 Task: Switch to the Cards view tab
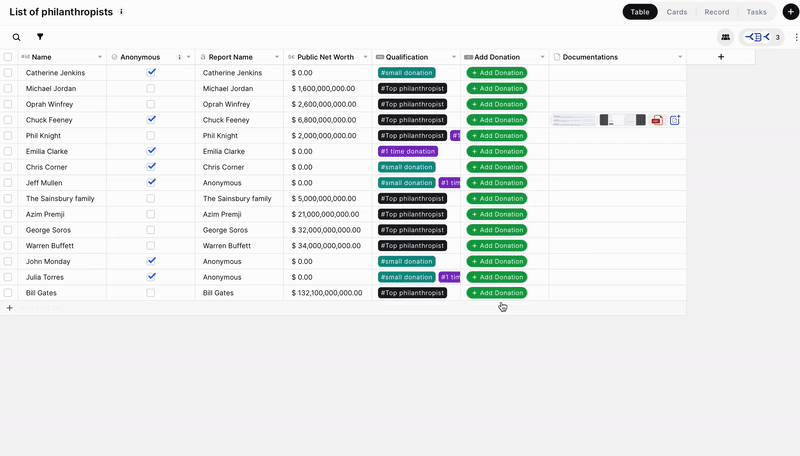click(677, 12)
